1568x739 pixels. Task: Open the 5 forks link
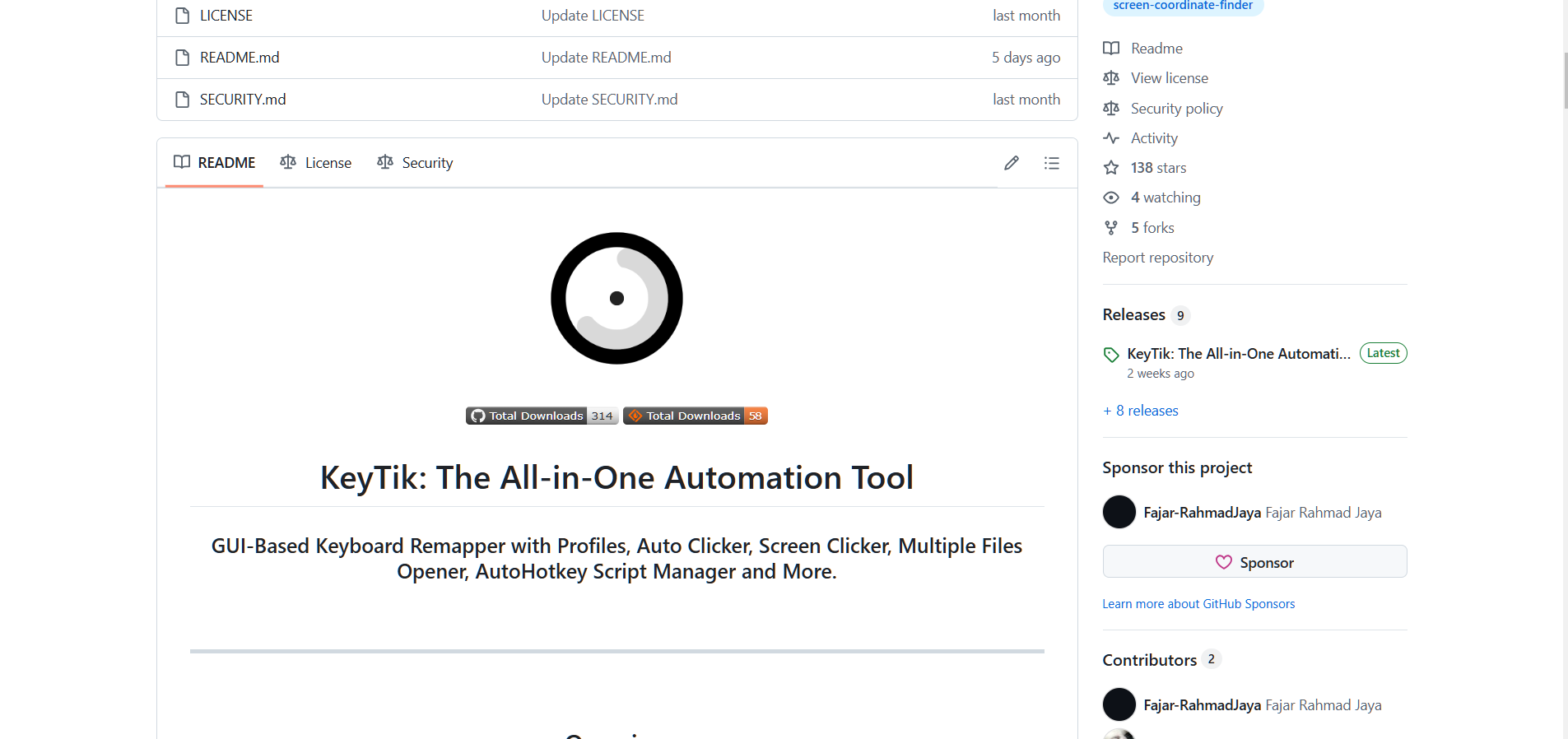[x=1152, y=228]
